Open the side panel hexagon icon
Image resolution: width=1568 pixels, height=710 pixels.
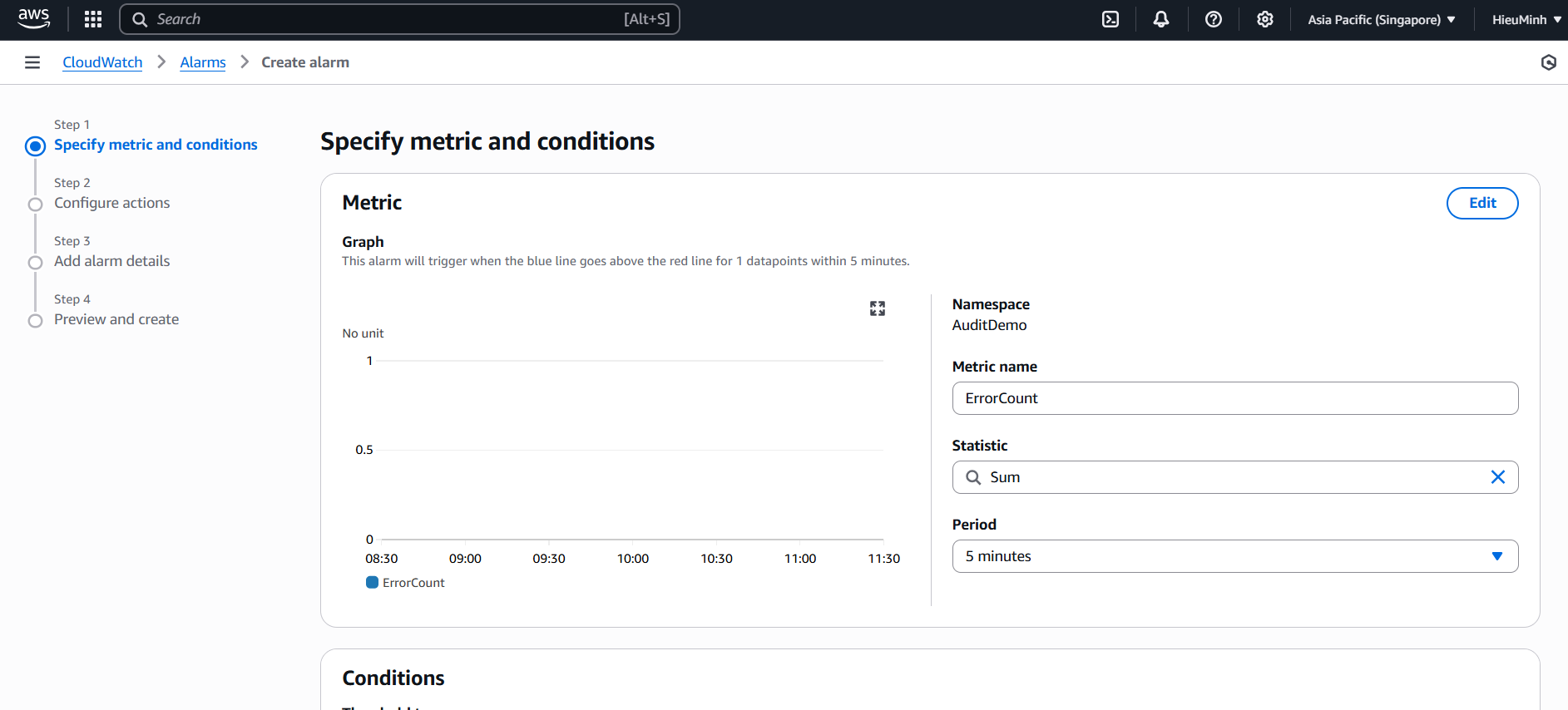[1549, 62]
